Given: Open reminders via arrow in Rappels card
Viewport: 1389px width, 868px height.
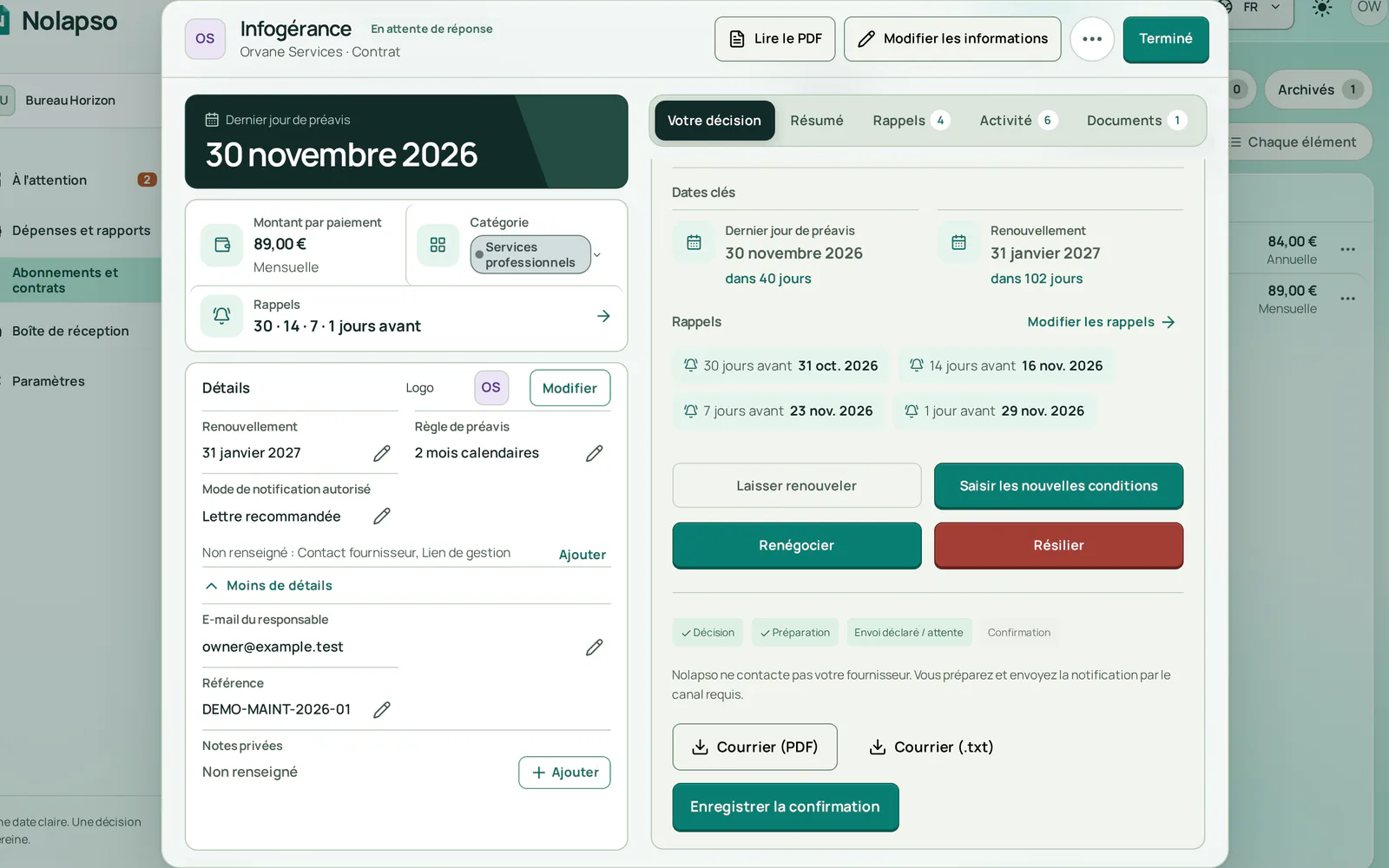Looking at the screenshot, I should click(603, 316).
